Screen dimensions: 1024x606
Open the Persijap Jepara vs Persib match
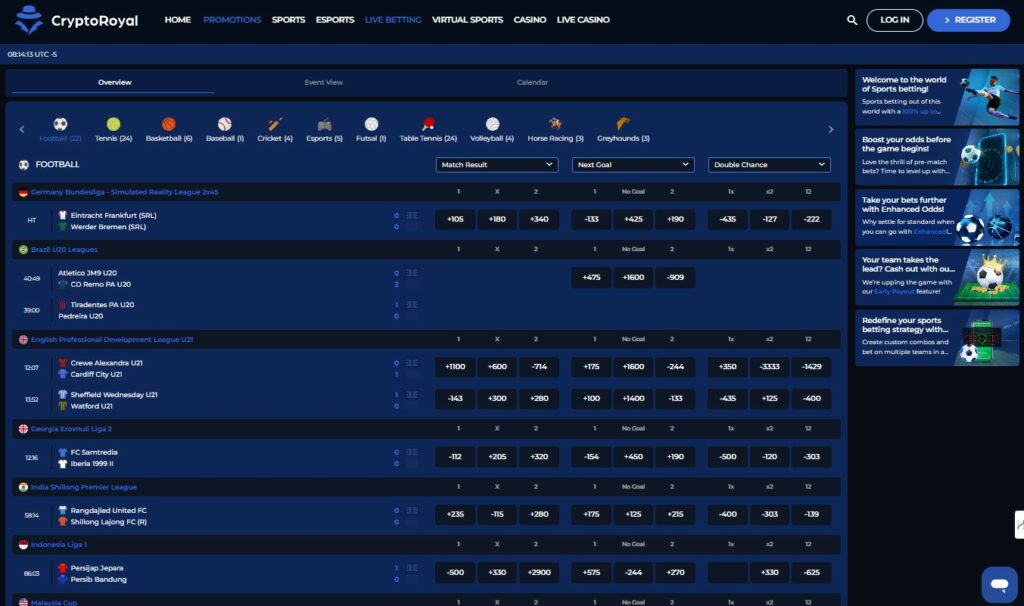click(x=99, y=574)
